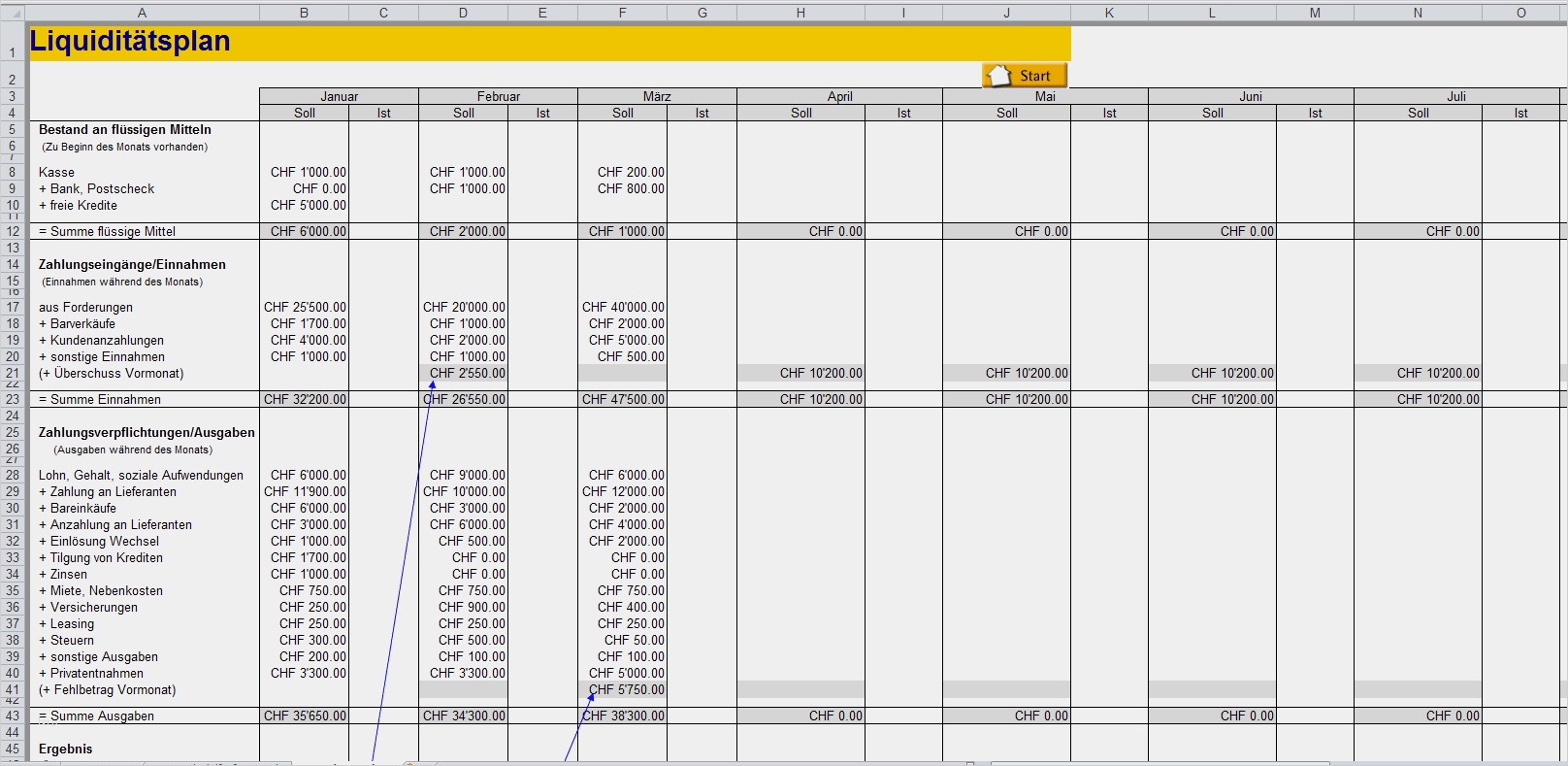Screen dimensions: 1568x766
Task: Click the Liquiditätsplan title cell
Action: tap(131, 42)
